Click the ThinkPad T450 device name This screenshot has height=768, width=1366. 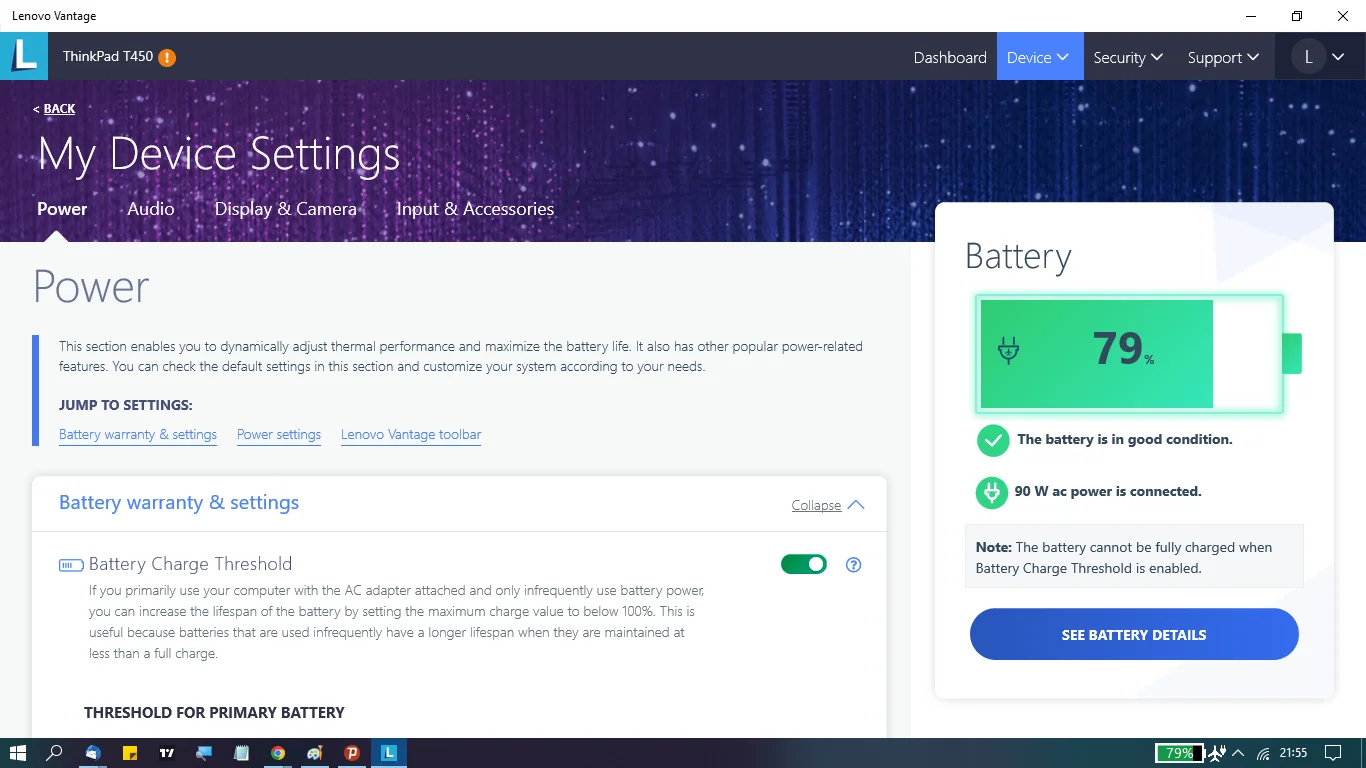click(x=108, y=57)
